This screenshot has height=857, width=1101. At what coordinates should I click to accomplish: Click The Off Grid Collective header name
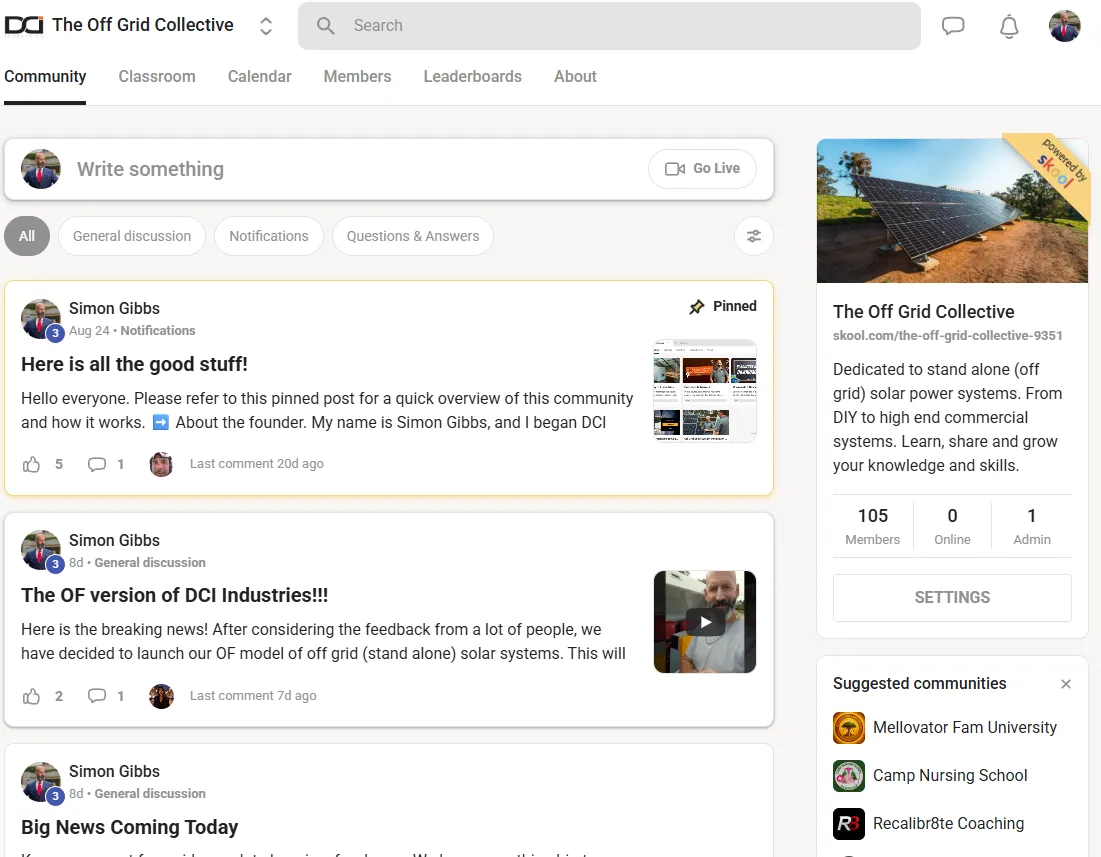coord(143,25)
